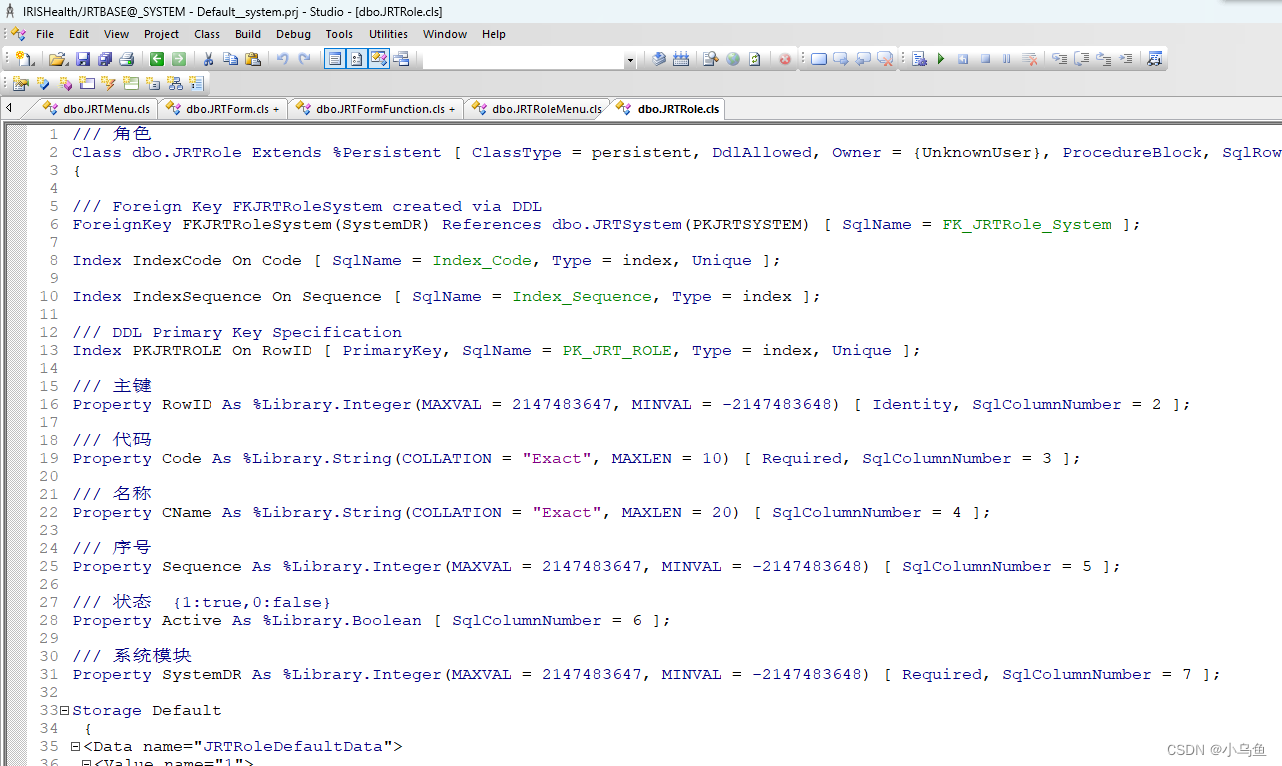Collapse the Storage Default block on line 33
Image resolution: width=1282 pixels, height=766 pixels.
coord(64,711)
